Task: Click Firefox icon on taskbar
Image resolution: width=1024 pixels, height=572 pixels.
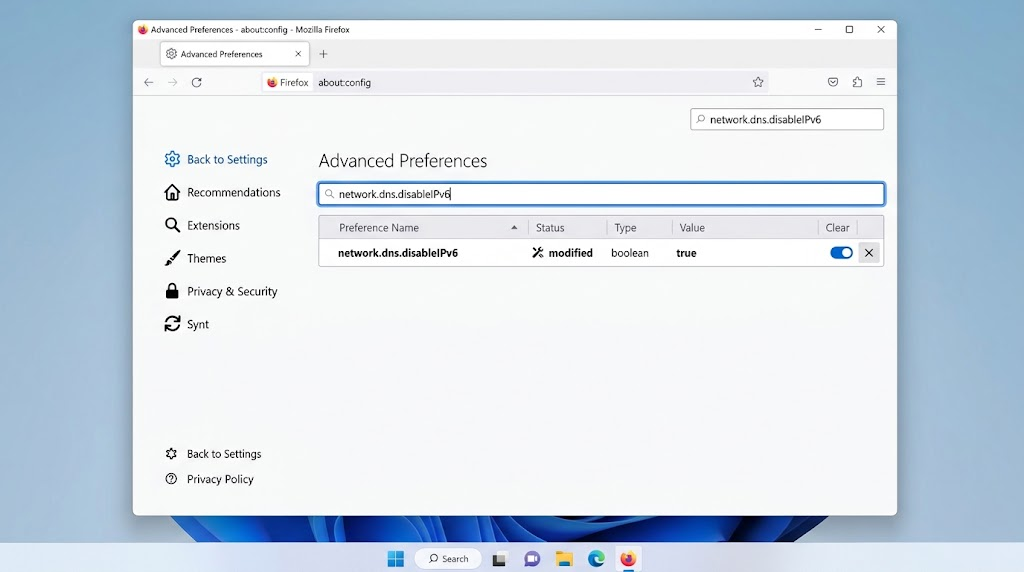Action: coord(628,559)
